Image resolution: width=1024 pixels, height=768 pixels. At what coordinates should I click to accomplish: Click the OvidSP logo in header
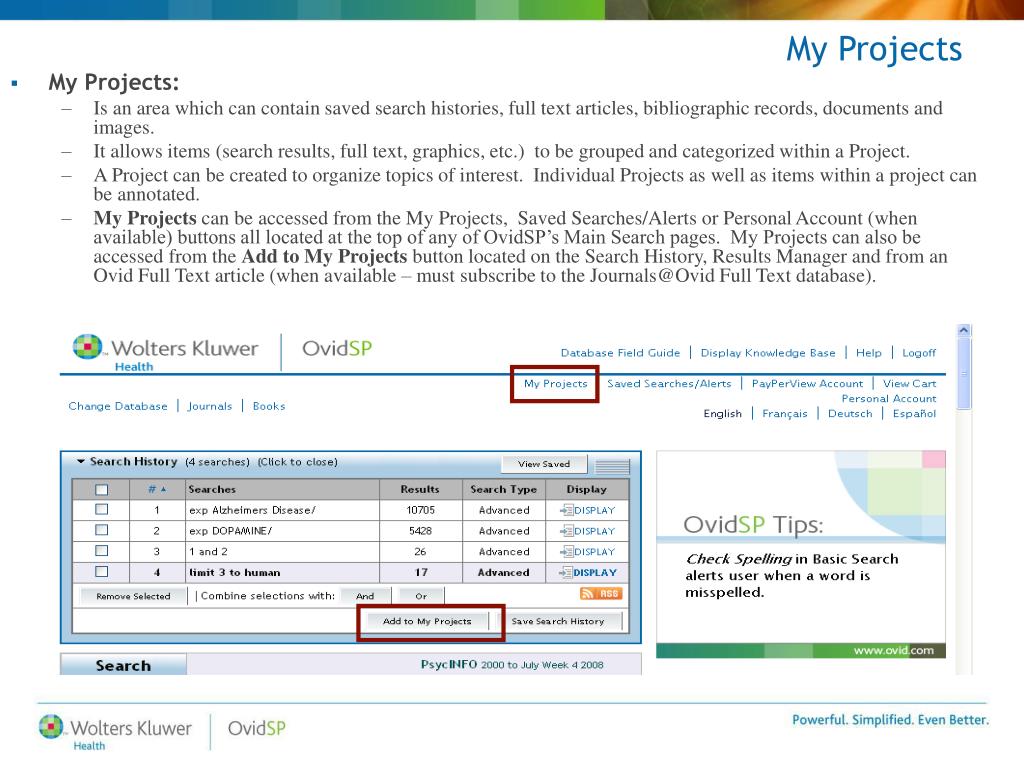337,348
